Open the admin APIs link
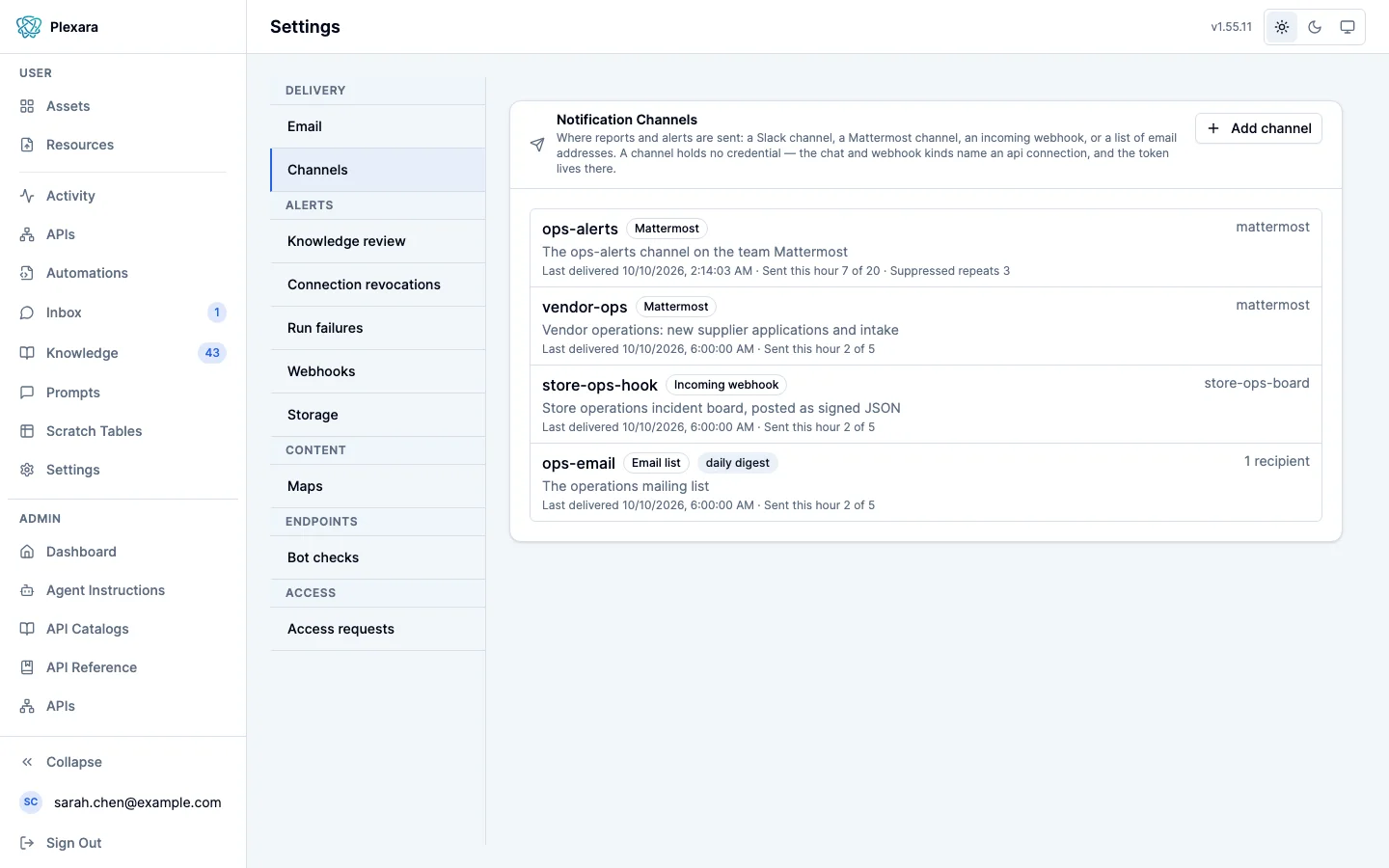1389x868 pixels. (x=123, y=706)
